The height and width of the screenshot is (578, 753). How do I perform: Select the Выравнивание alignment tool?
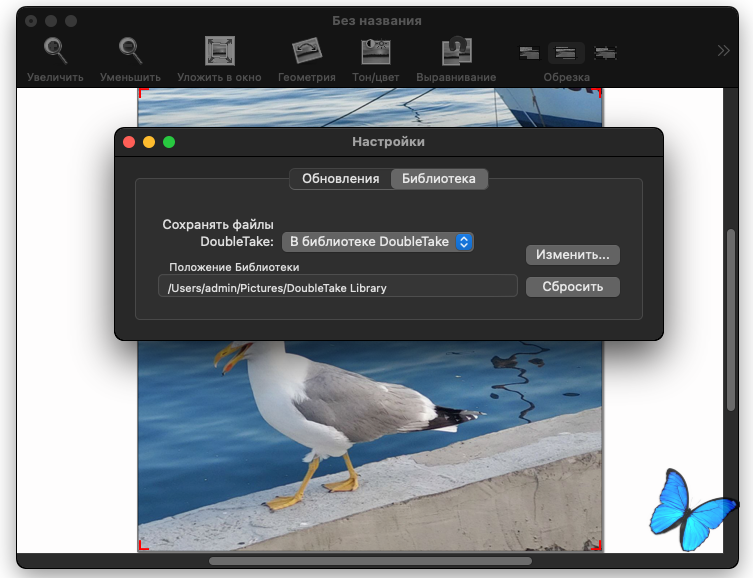coord(456,51)
